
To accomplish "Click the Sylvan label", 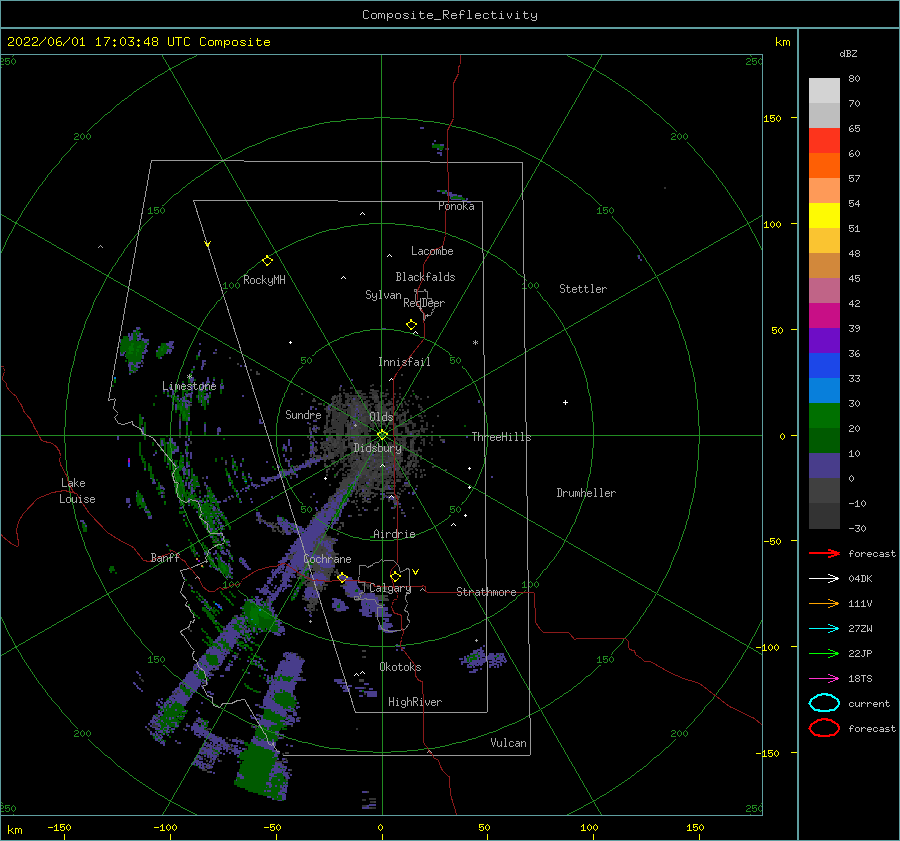I will 383,295.
